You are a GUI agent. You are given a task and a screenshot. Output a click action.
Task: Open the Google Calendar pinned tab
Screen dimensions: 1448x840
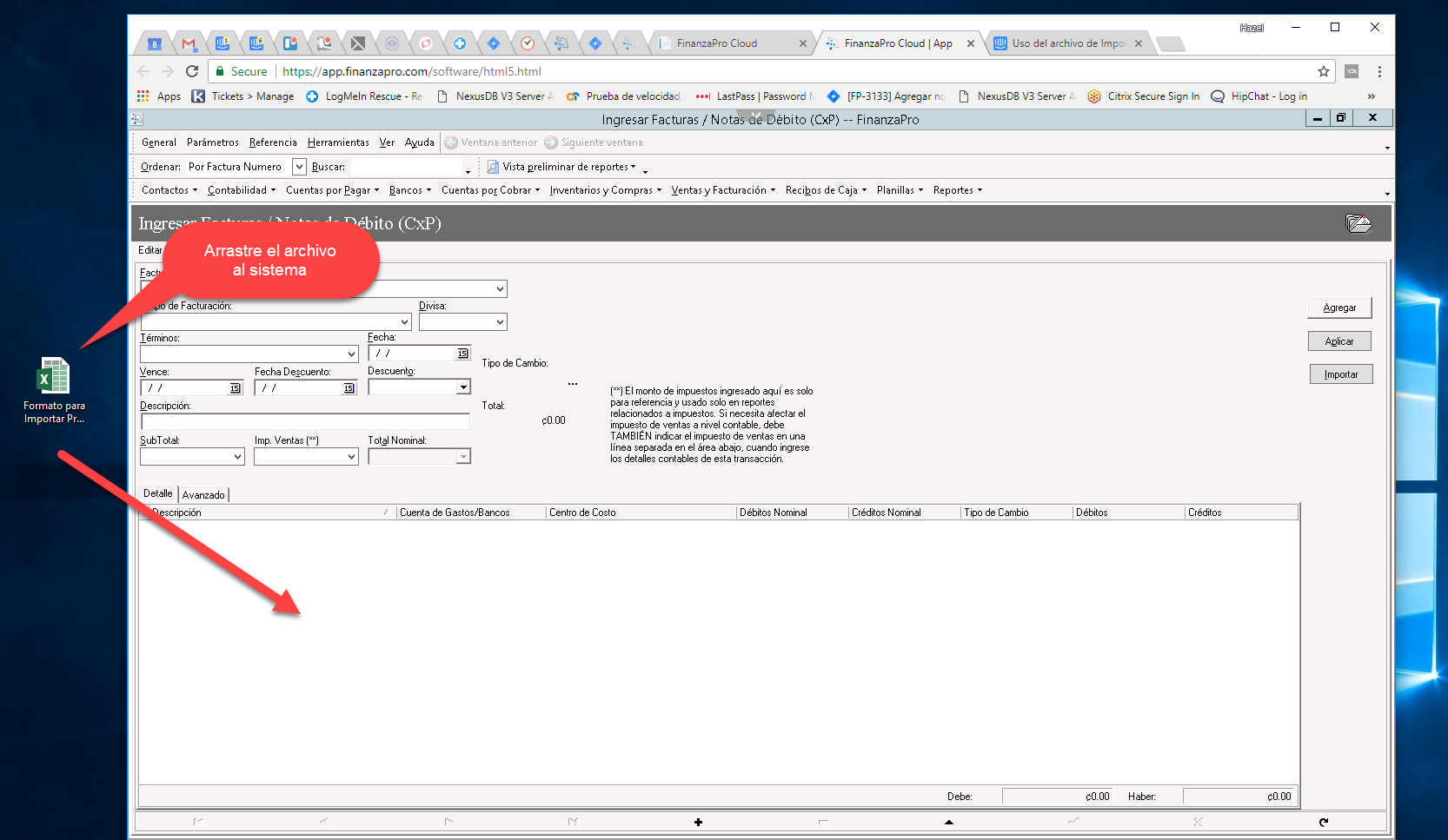pyautogui.click(x=155, y=43)
